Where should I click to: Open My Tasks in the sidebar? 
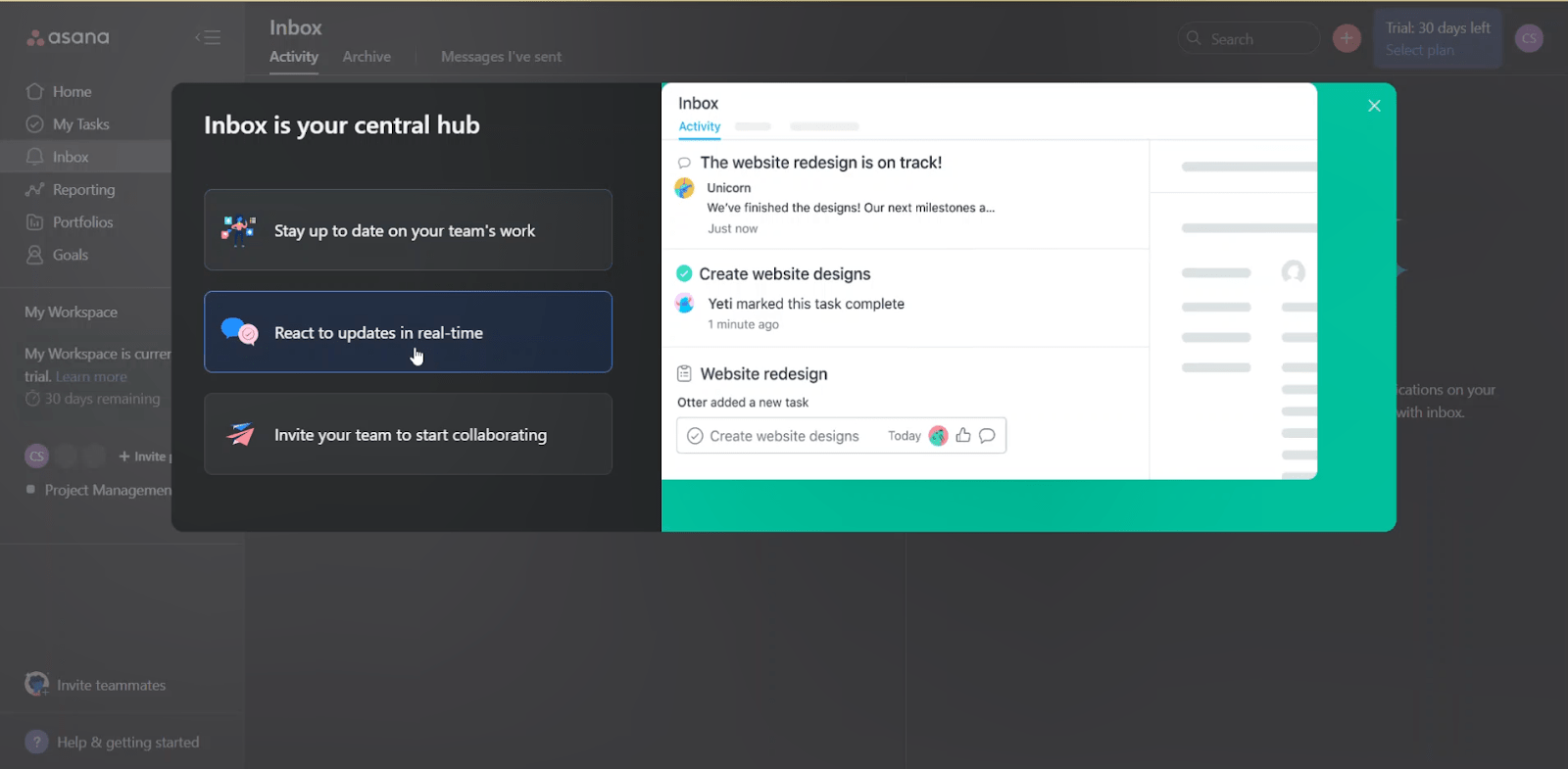tap(80, 124)
